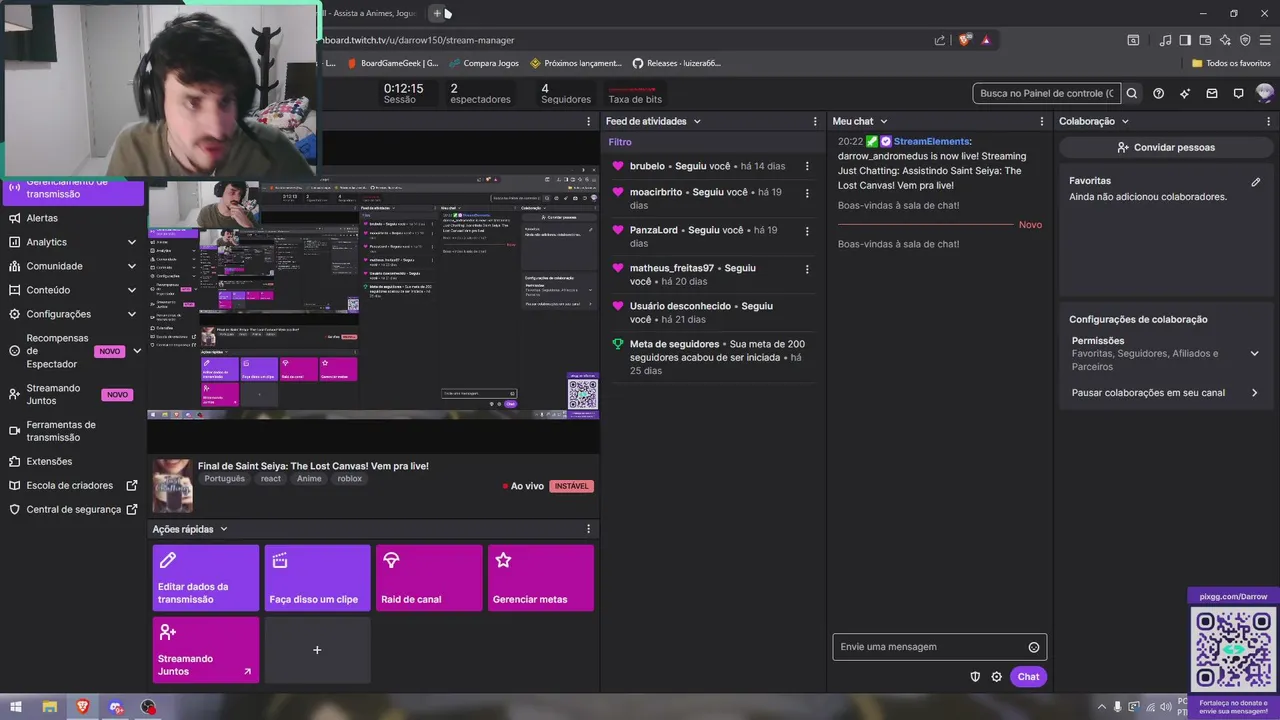This screenshot has width=1280, height=720.
Task: Open the browser music note playlist icon
Action: 1165,40
